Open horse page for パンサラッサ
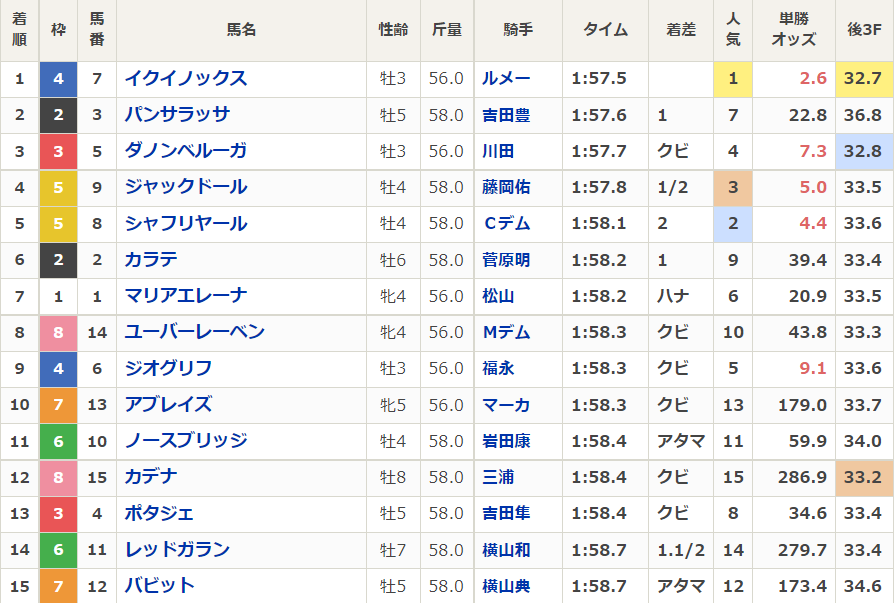 pos(177,115)
